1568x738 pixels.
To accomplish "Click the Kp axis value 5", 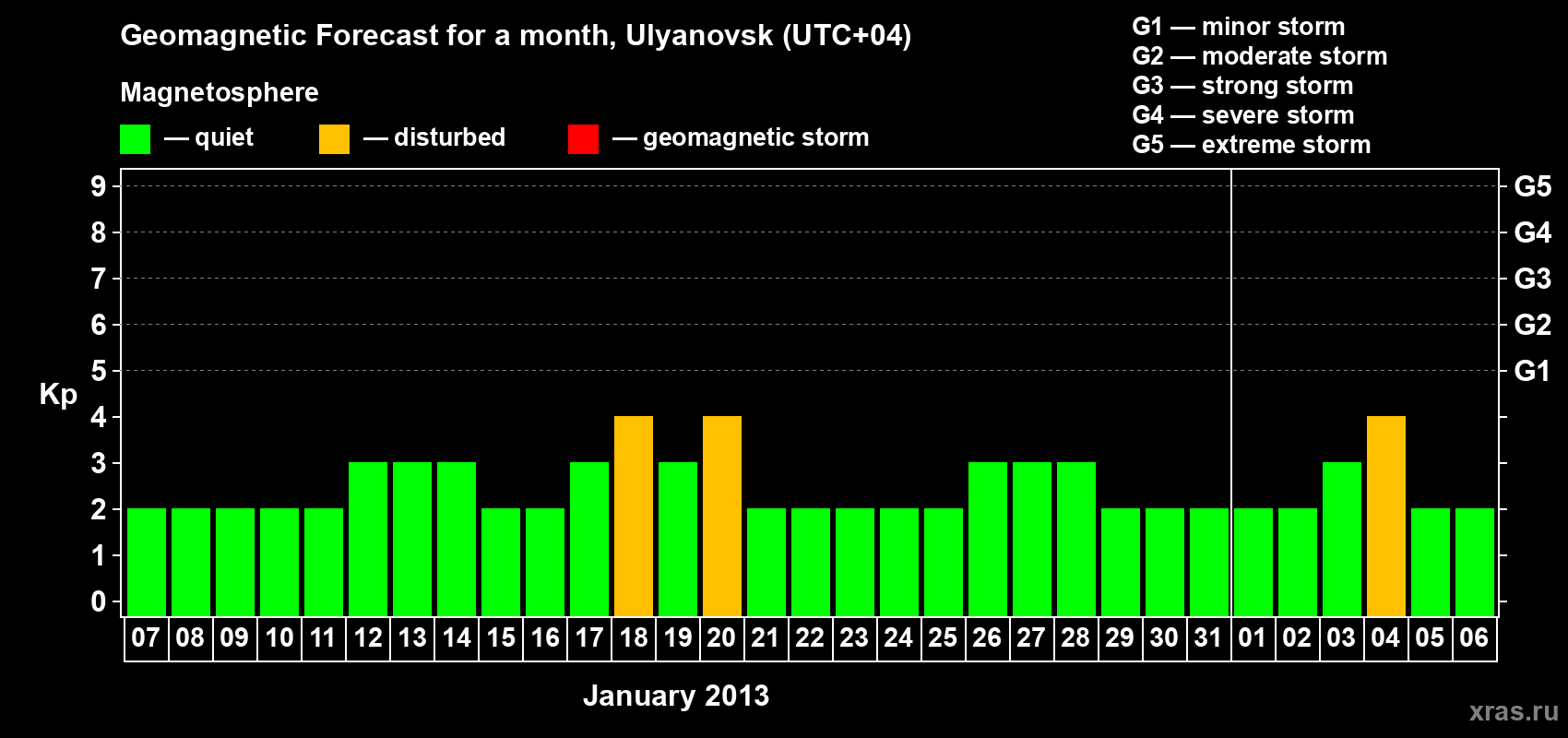I will 99,371.
